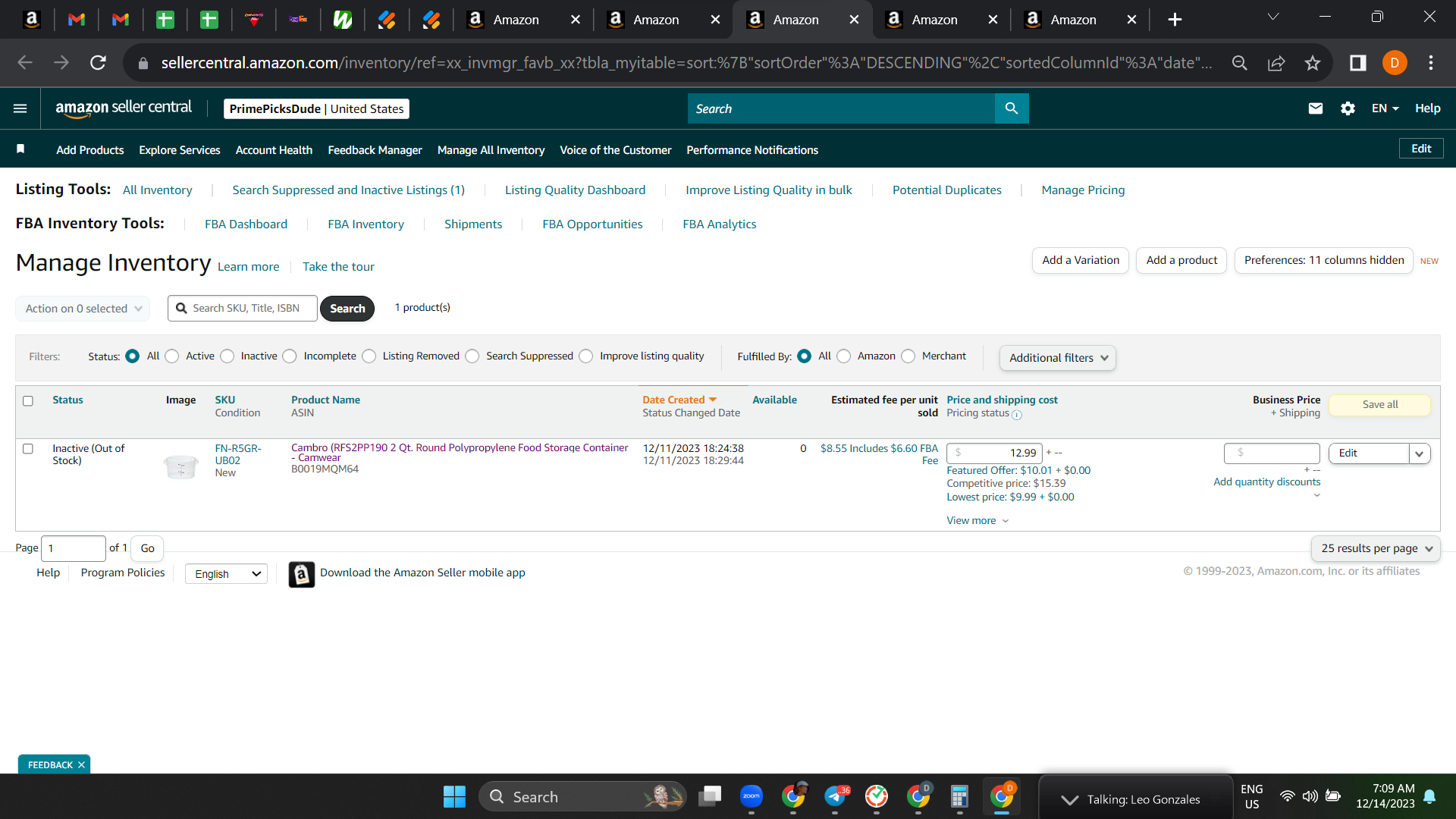1456x819 pixels.
Task: Open Add Products in the nav bar
Action: point(89,150)
